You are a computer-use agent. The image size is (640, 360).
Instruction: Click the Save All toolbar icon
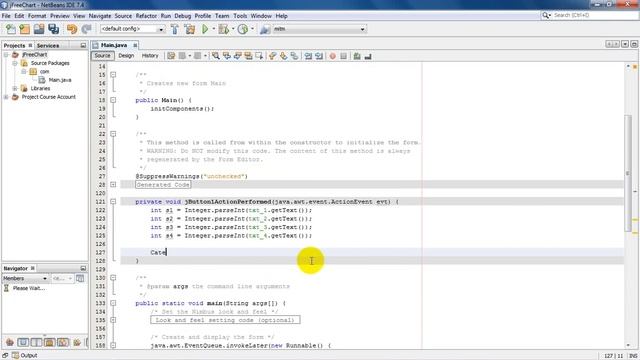(x=53, y=29)
